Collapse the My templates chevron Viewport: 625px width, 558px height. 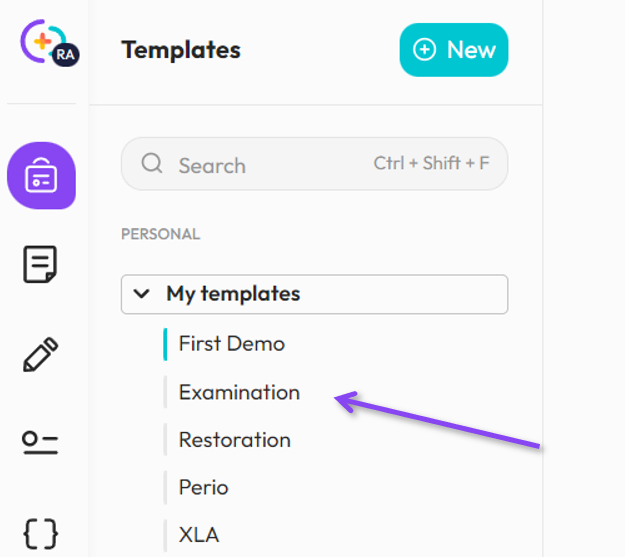(x=144, y=294)
